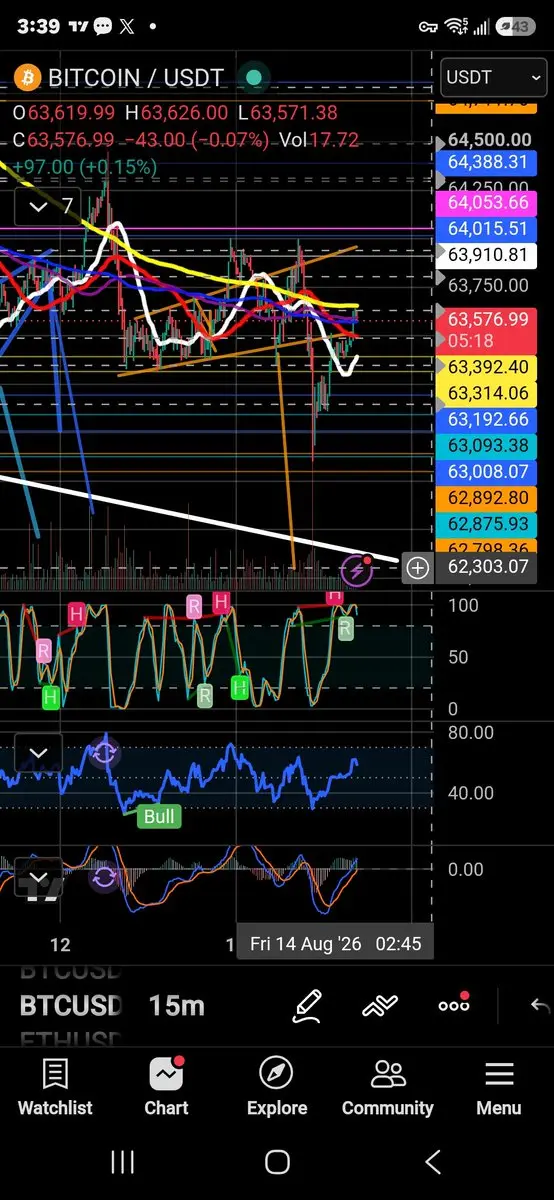This screenshot has width=554, height=1200.
Task: Toggle the green market status dot
Action: point(254,77)
